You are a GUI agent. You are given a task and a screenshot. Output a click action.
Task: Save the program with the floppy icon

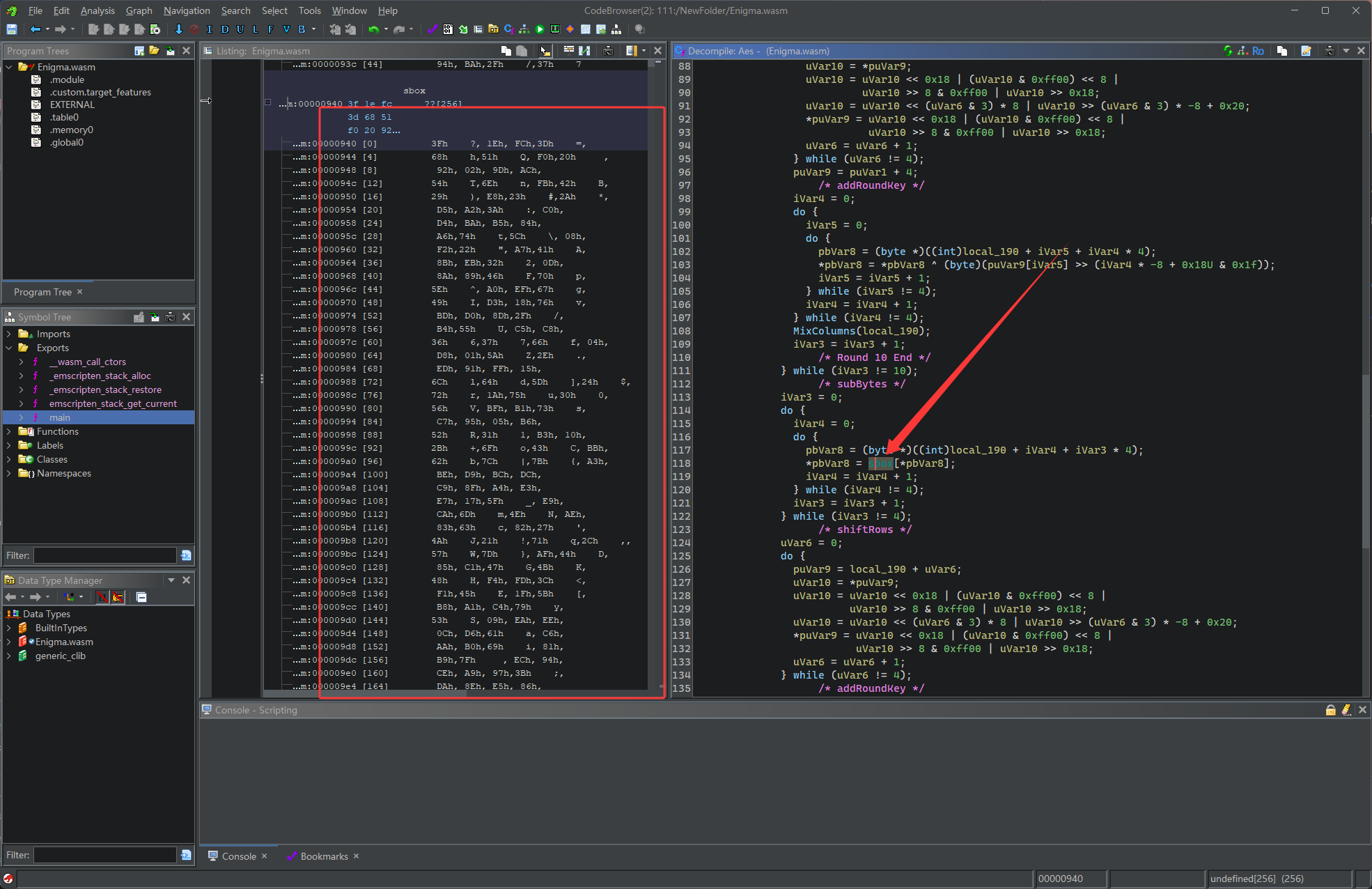[12, 29]
